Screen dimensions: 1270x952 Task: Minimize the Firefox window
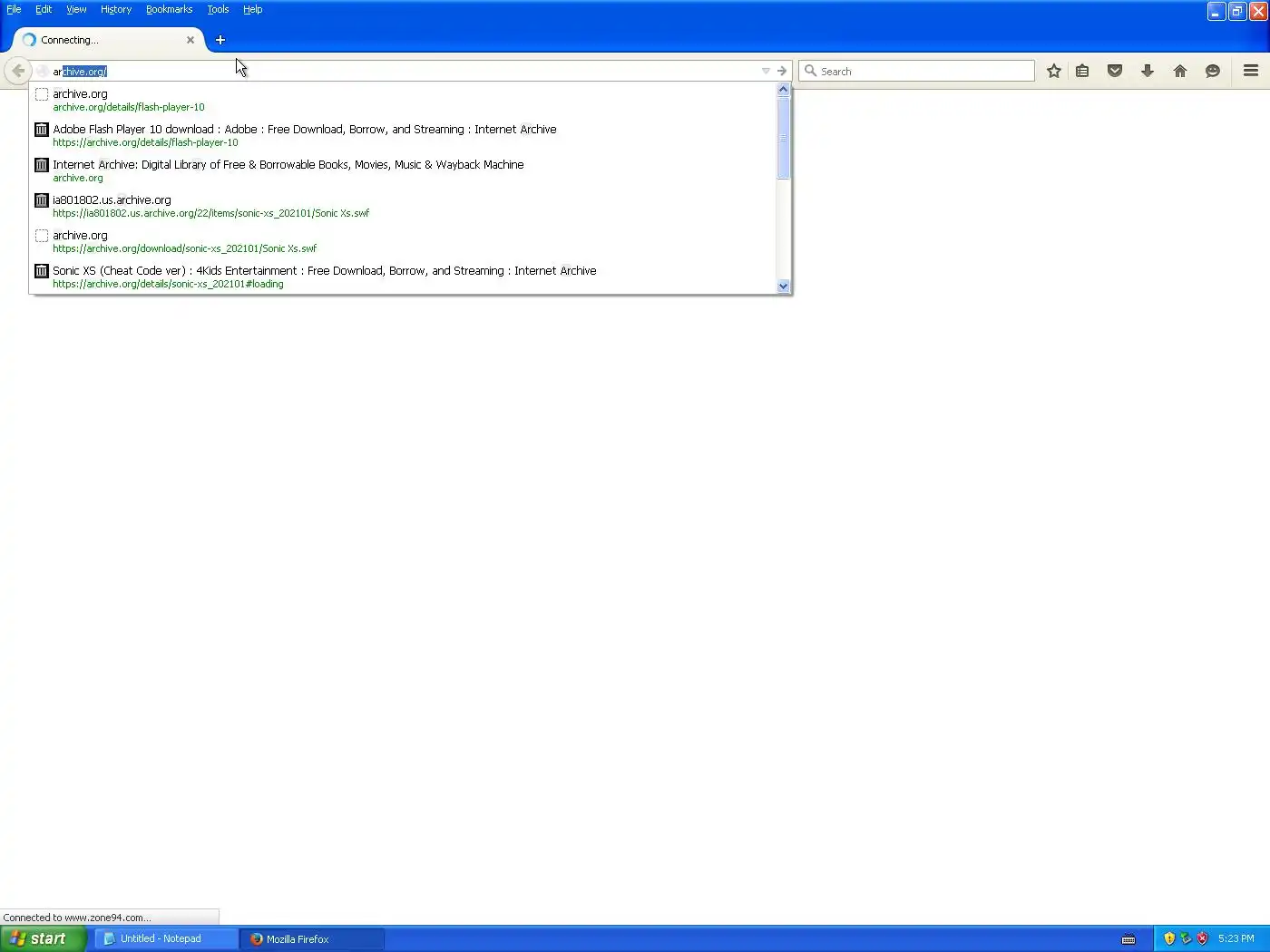[1216, 11]
